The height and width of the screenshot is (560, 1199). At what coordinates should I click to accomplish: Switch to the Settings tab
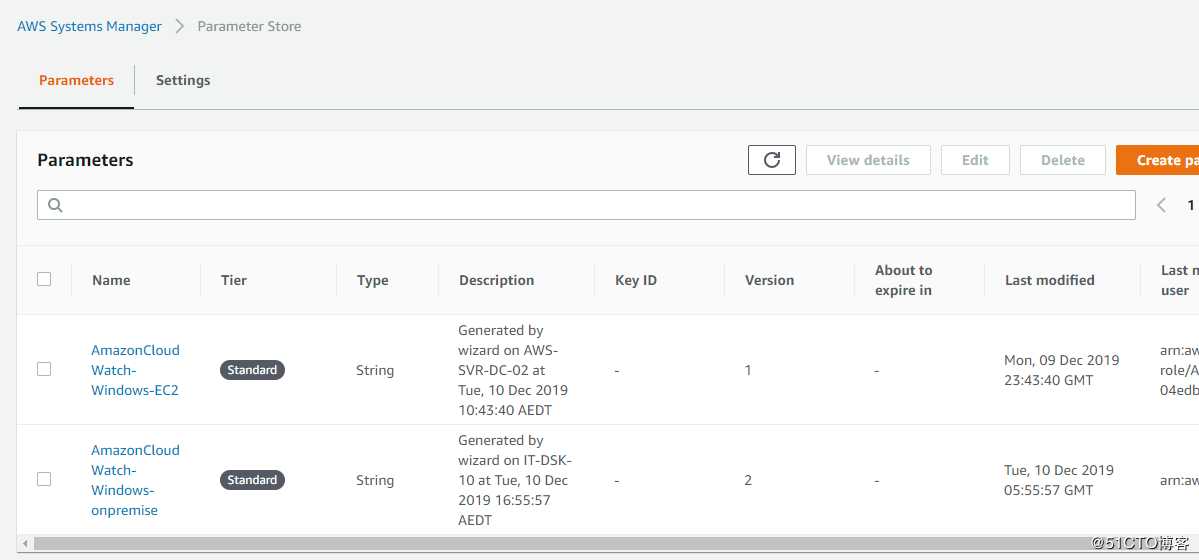[x=183, y=80]
